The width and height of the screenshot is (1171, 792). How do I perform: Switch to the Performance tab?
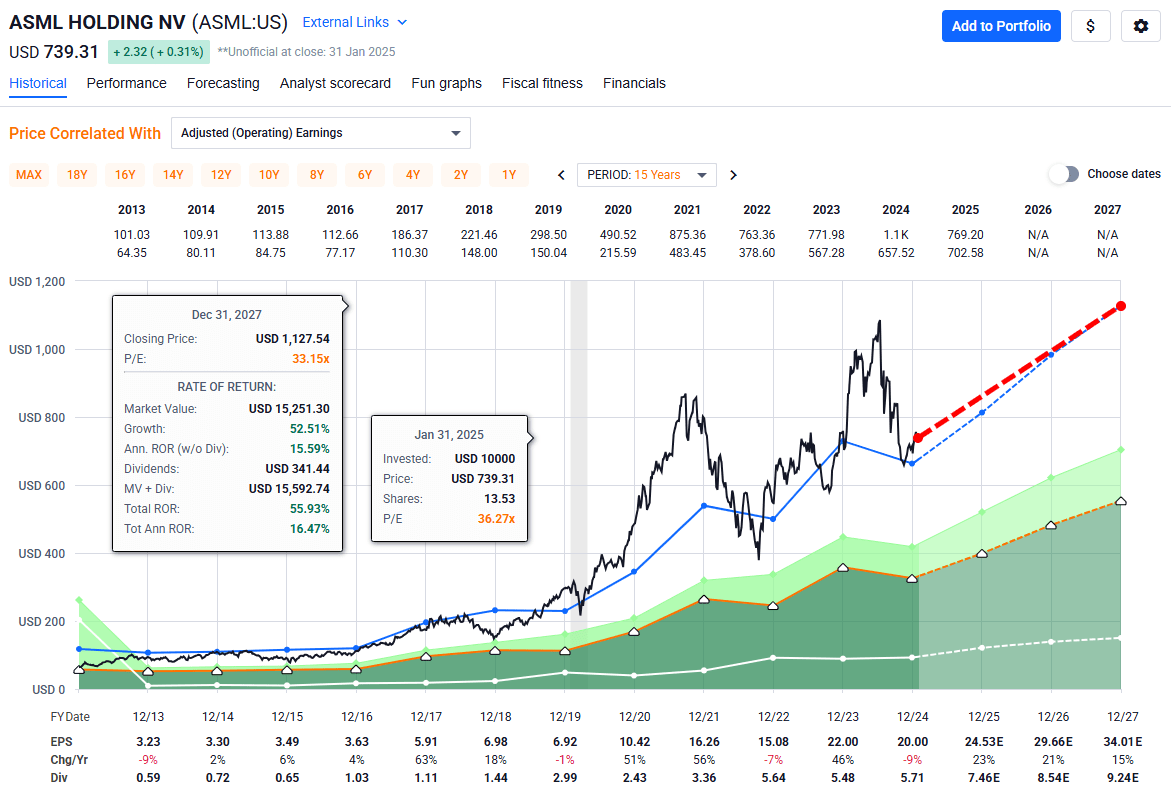click(x=126, y=83)
